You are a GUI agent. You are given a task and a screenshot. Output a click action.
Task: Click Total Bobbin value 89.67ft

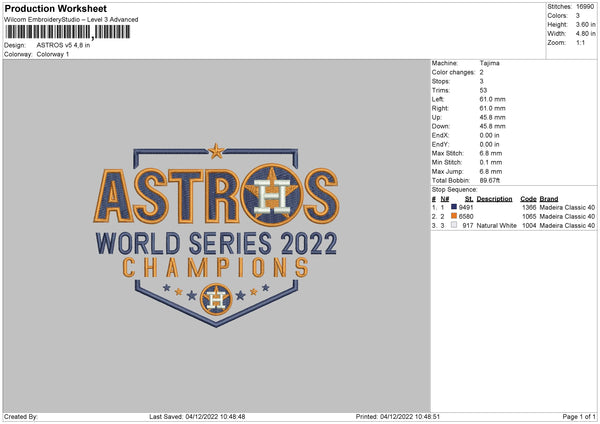click(490, 181)
